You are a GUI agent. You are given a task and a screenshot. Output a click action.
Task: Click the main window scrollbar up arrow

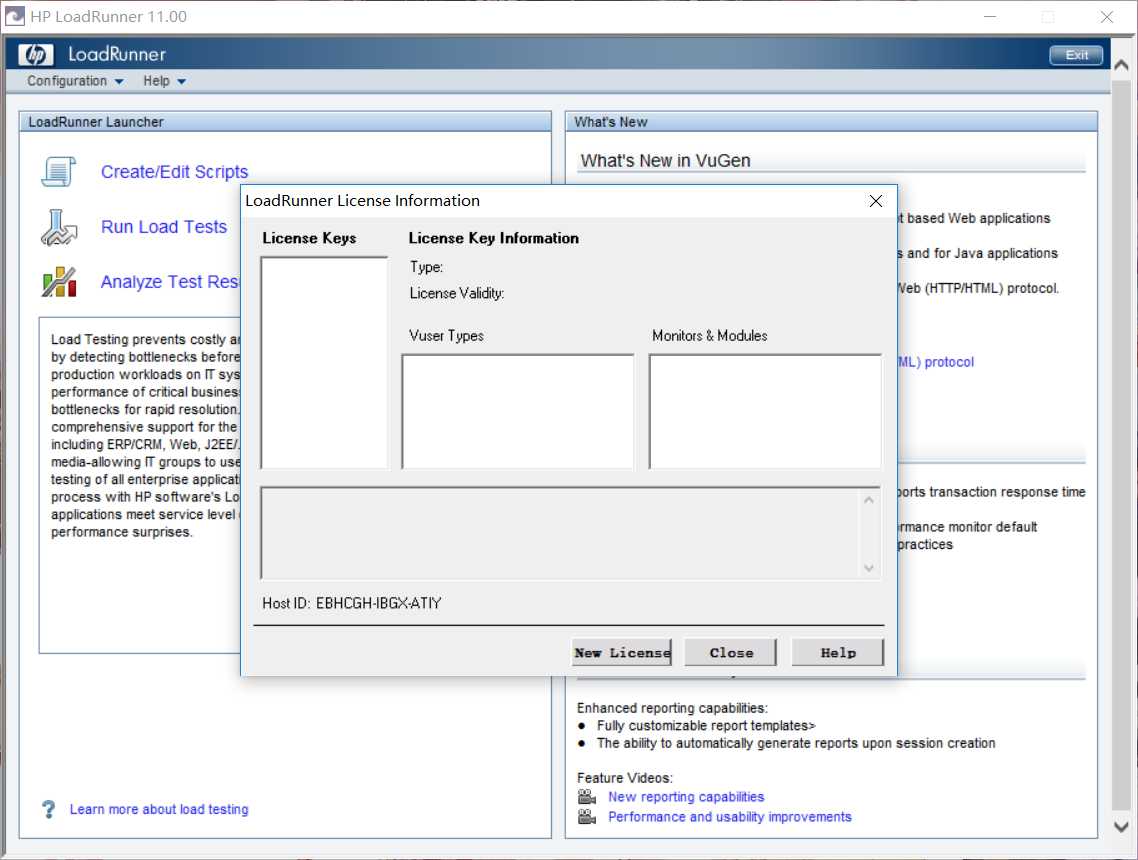tap(1121, 65)
